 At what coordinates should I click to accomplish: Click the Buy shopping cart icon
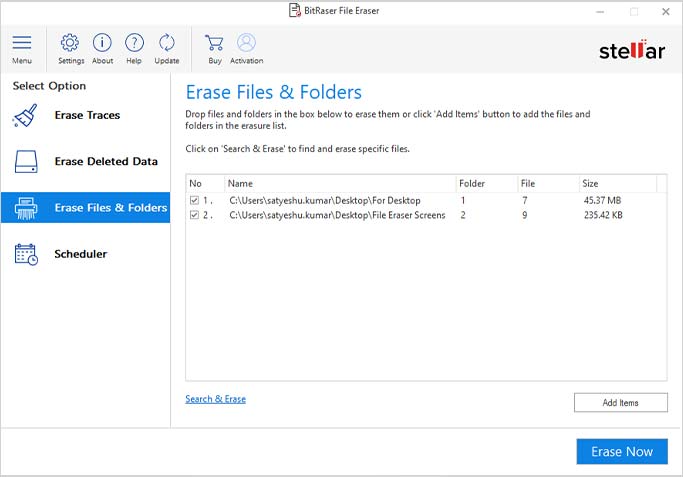(214, 43)
